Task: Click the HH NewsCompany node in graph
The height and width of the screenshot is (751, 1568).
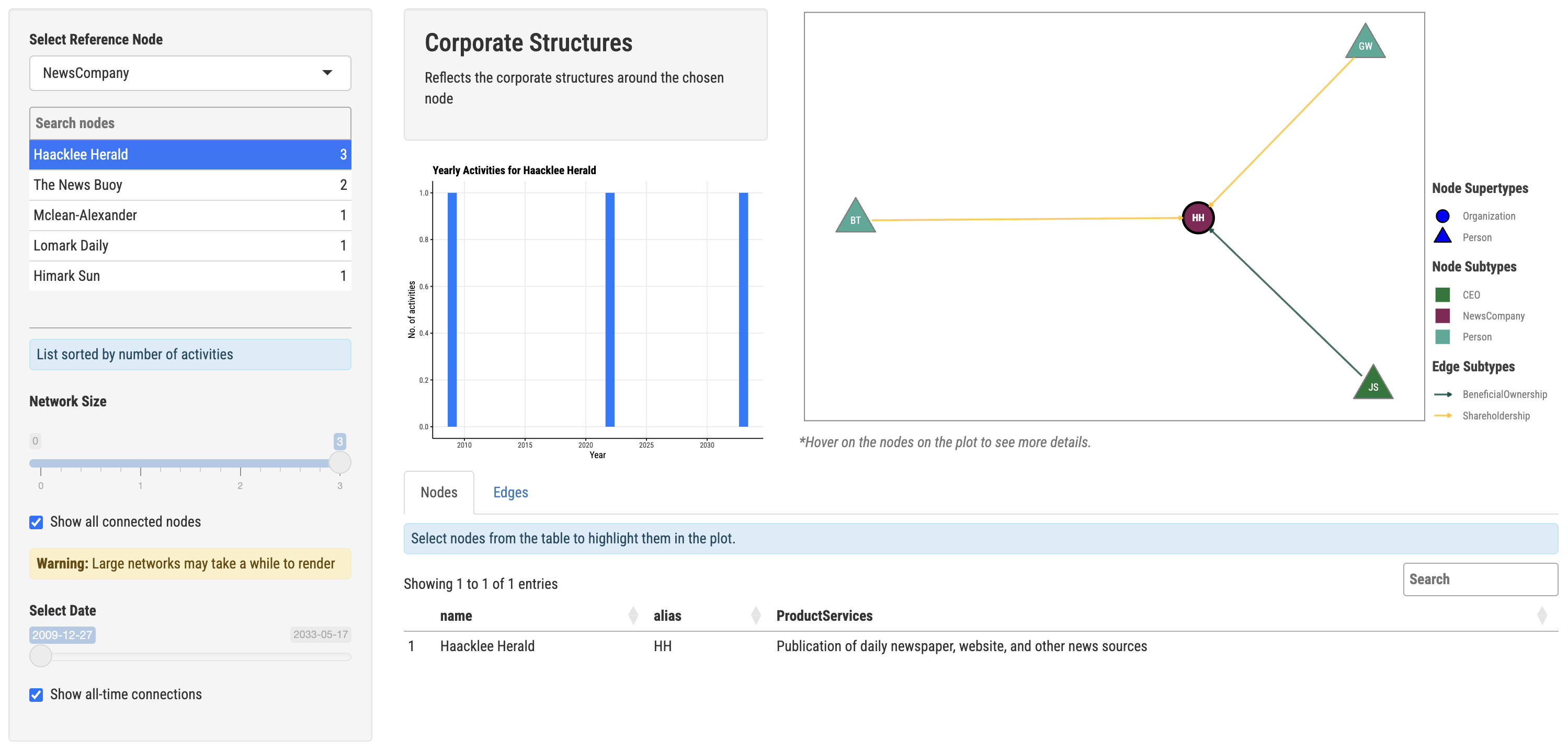Action: click(x=1197, y=217)
